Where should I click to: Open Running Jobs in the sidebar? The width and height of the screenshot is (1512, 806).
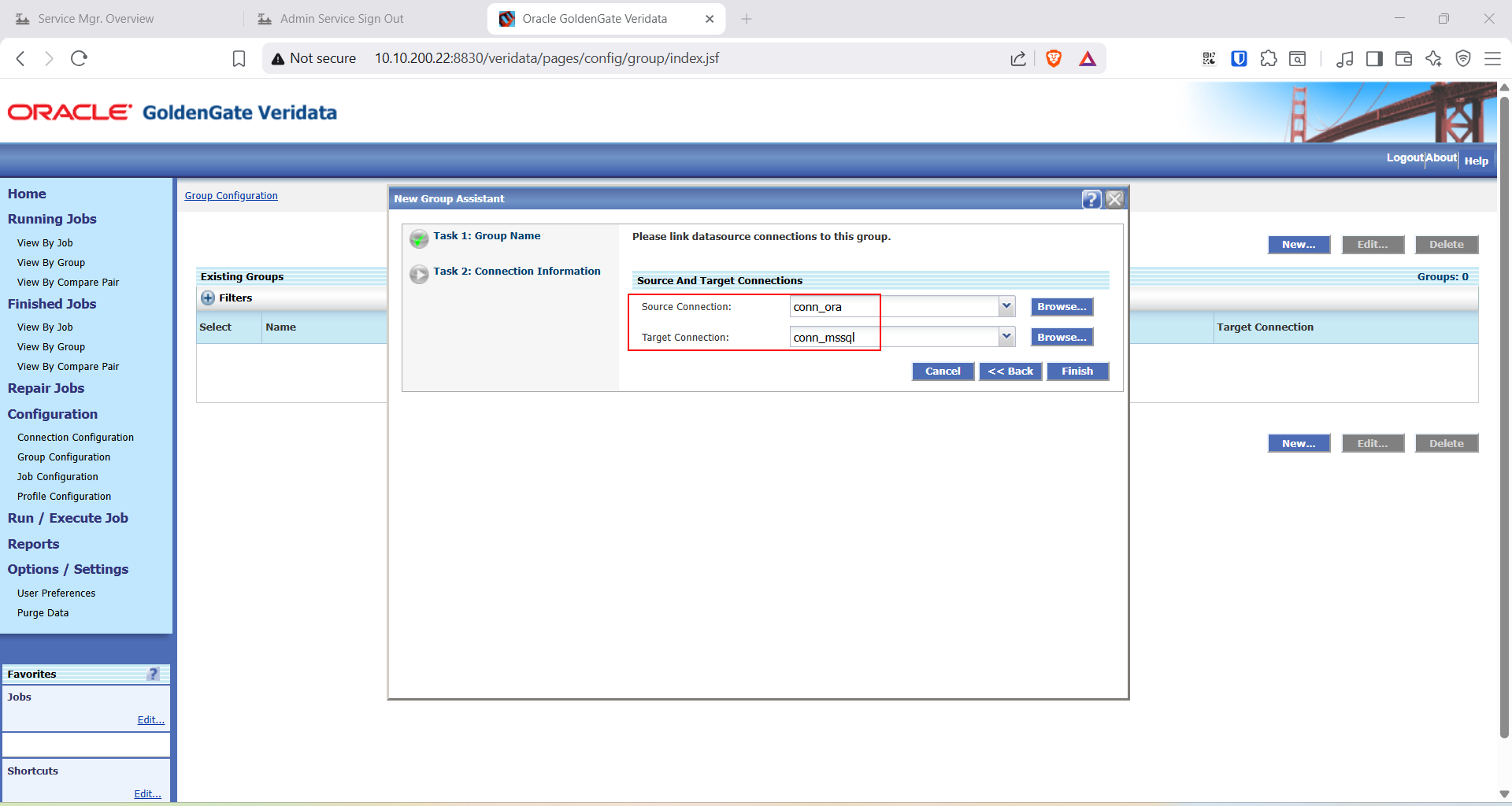coord(52,219)
